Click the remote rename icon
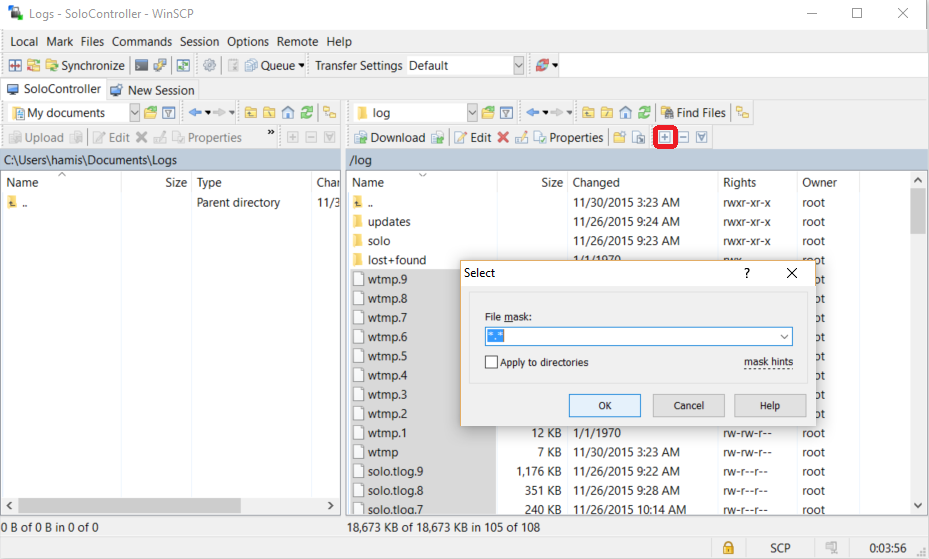The width and height of the screenshot is (929, 559). (521, 137)
